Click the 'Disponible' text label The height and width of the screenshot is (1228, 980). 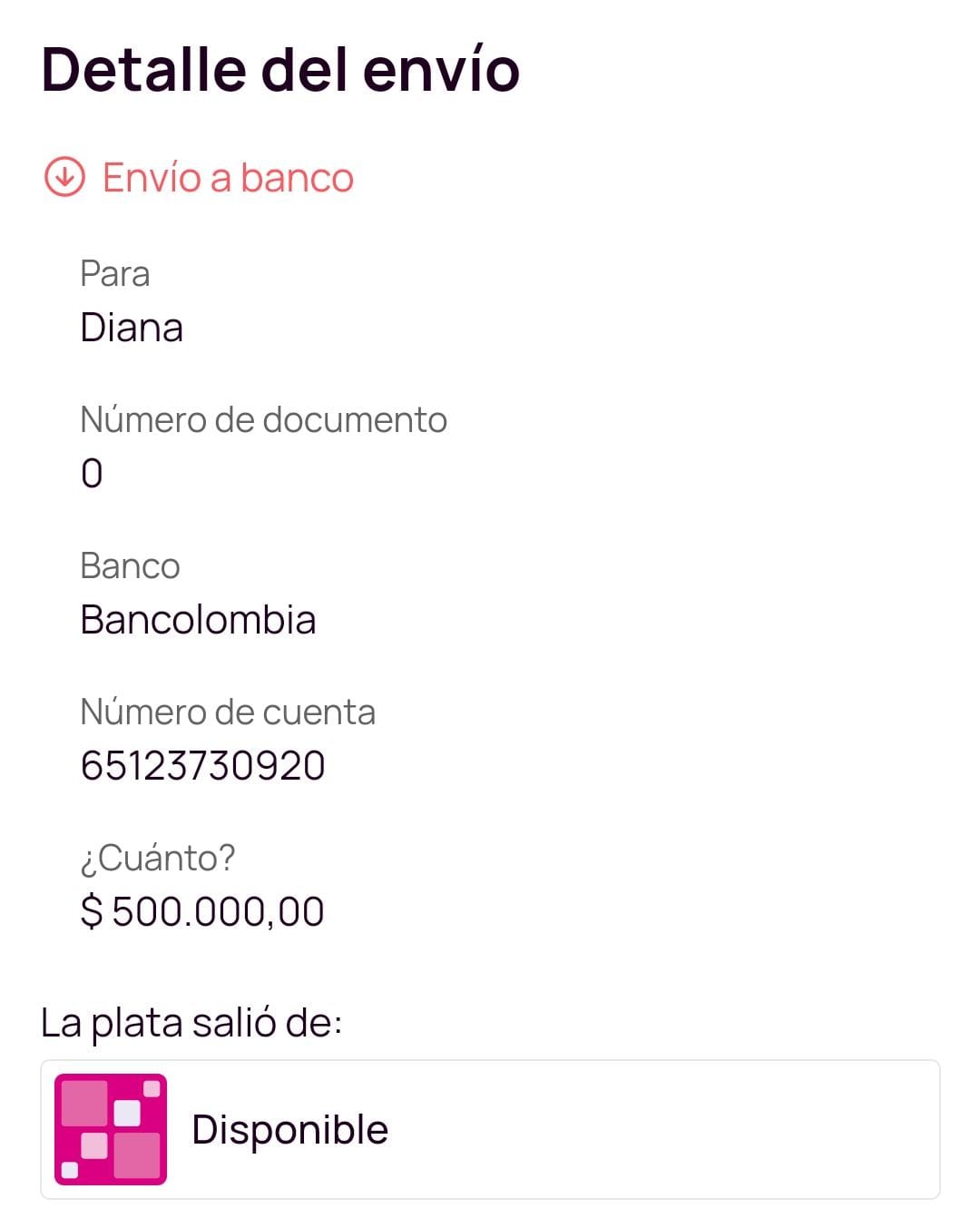coord(289,1130)
